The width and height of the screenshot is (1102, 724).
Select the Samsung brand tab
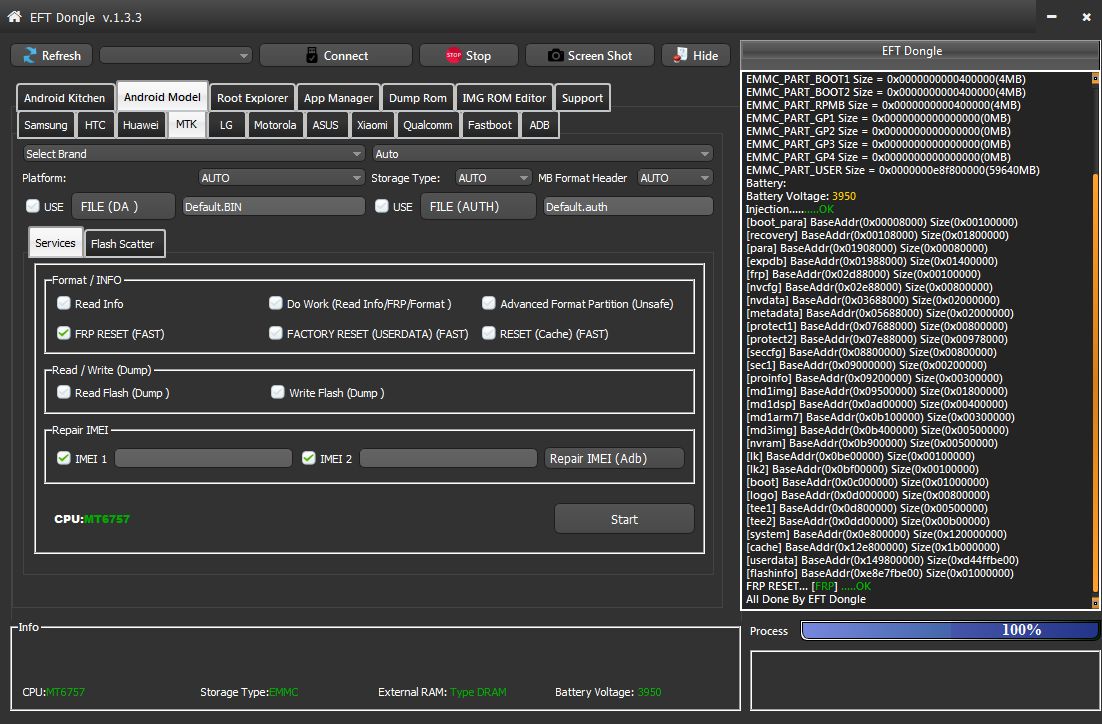[x=46, y=125]
